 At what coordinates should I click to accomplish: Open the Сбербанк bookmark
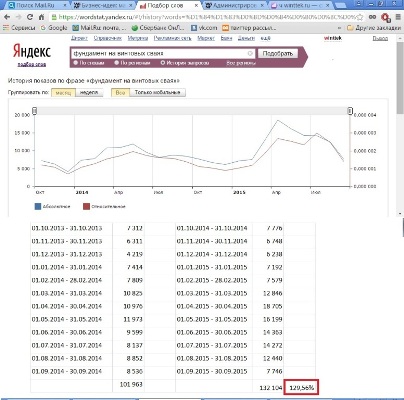pyautogui.click(x=158, y=28)
